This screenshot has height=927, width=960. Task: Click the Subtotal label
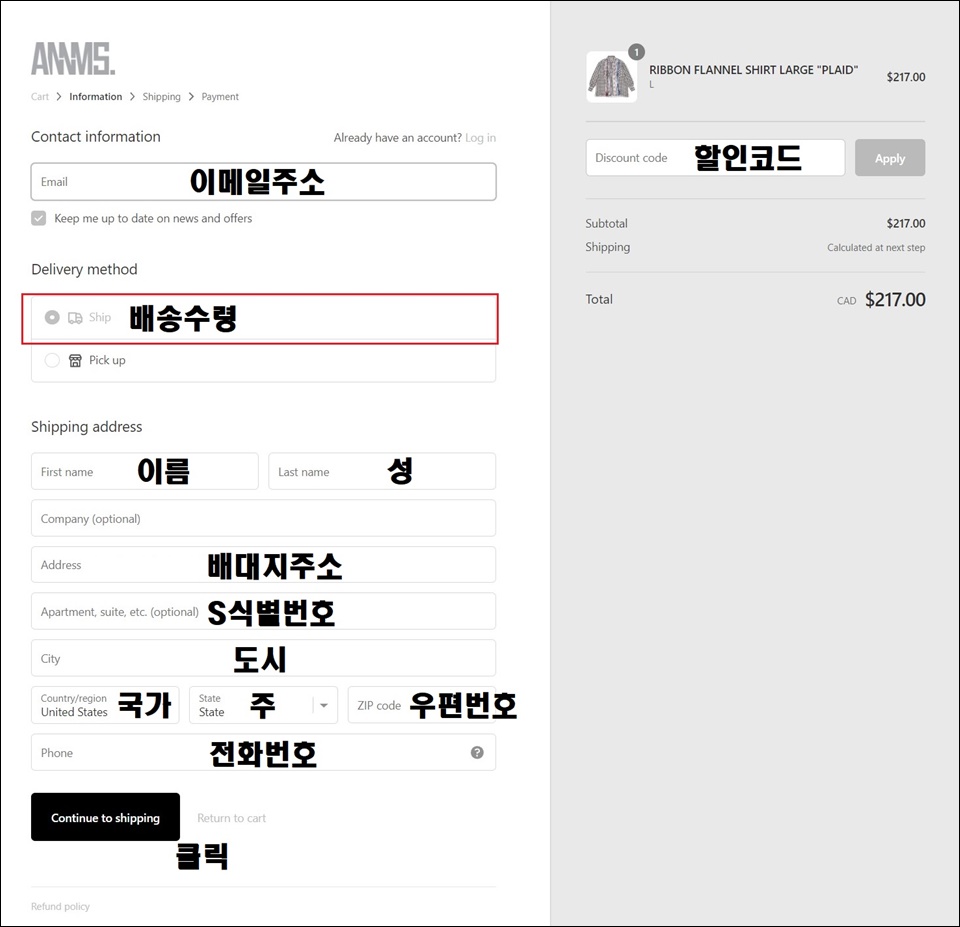(606, 223)
